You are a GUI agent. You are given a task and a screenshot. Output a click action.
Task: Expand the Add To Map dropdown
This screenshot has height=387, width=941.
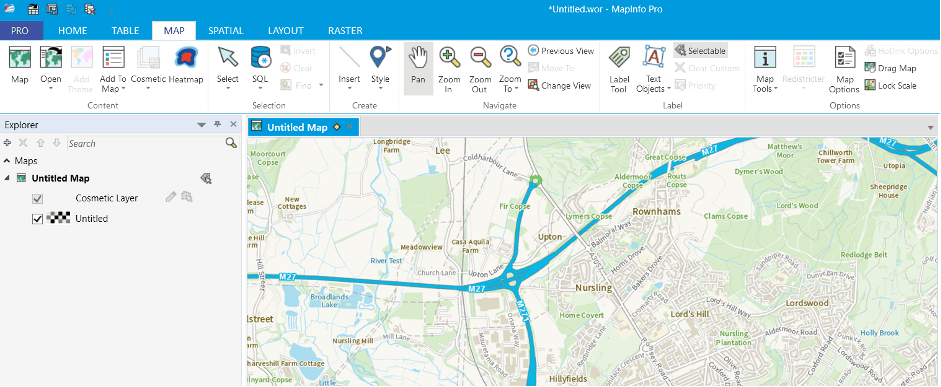[123, 89]
